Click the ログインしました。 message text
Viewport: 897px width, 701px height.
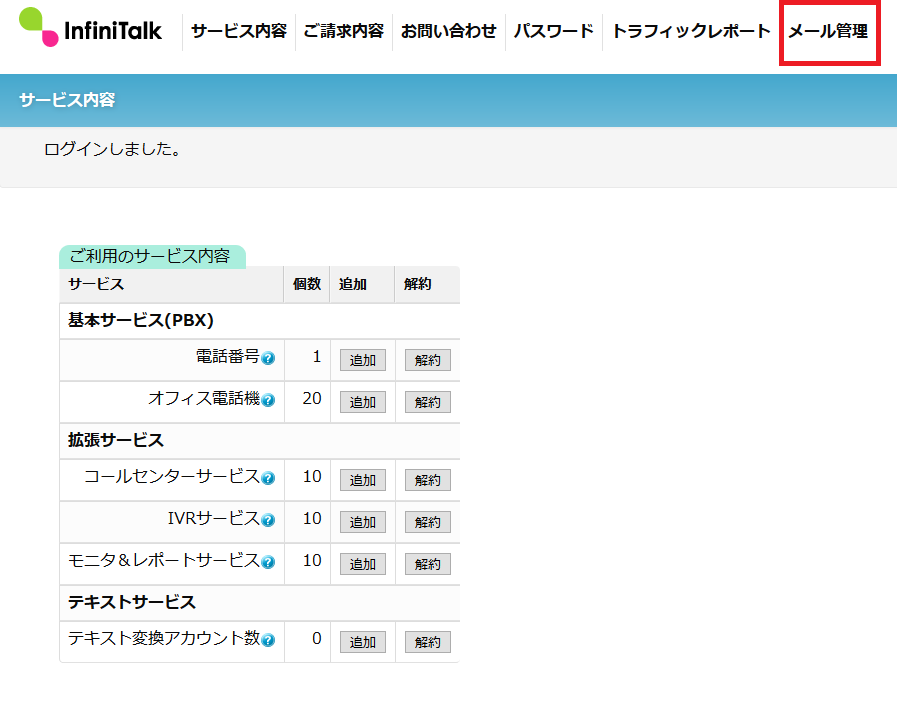113,149
